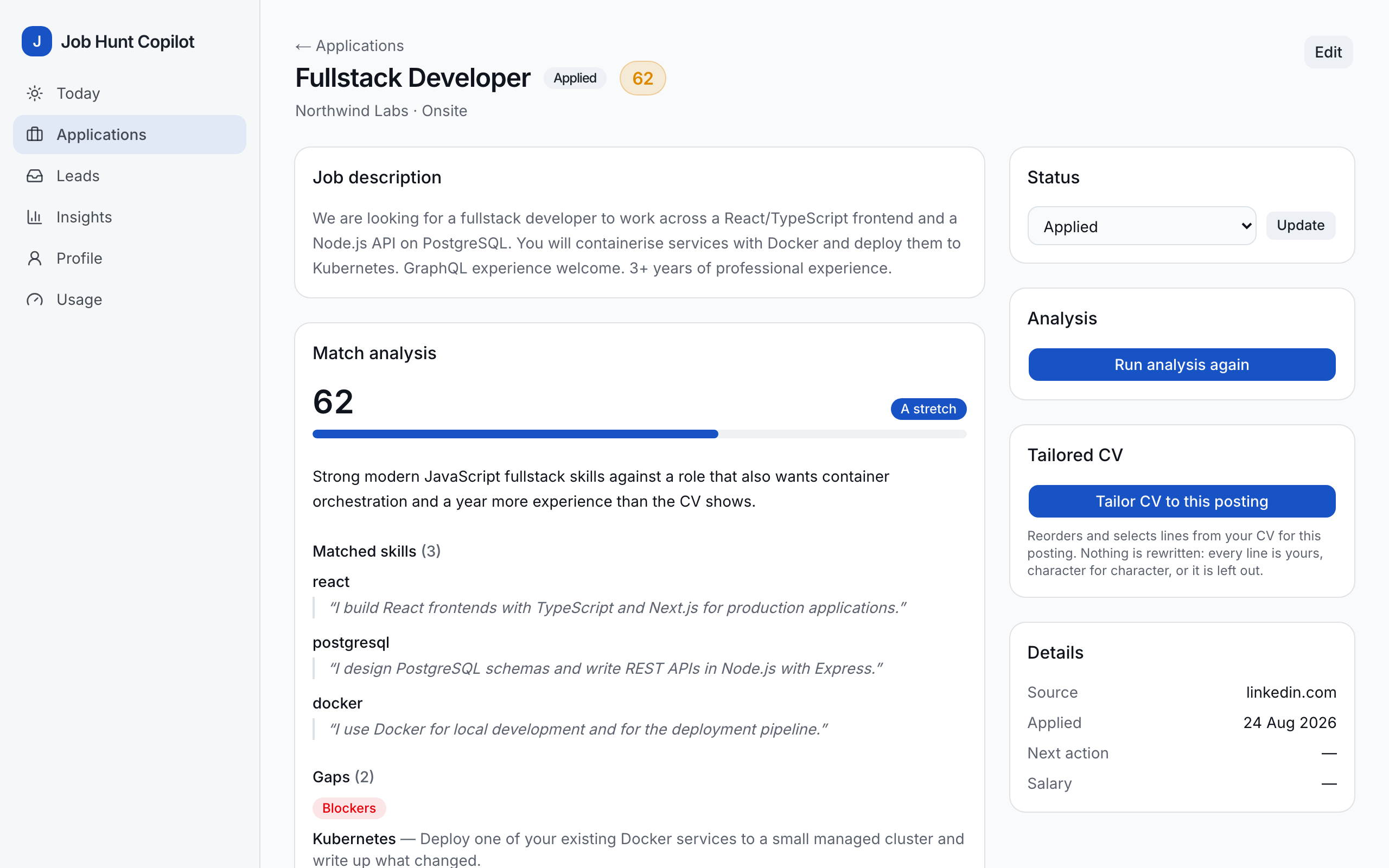Click the Kubernetes gap entry

click(638, 849)
